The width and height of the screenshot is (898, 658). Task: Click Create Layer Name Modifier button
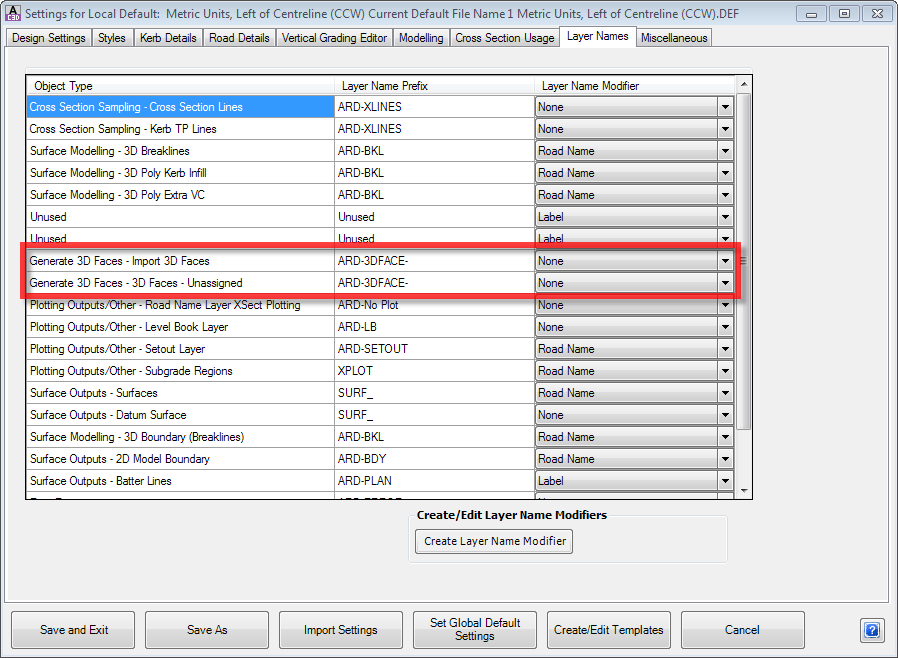pyautogui.click(x=494, y=541)
